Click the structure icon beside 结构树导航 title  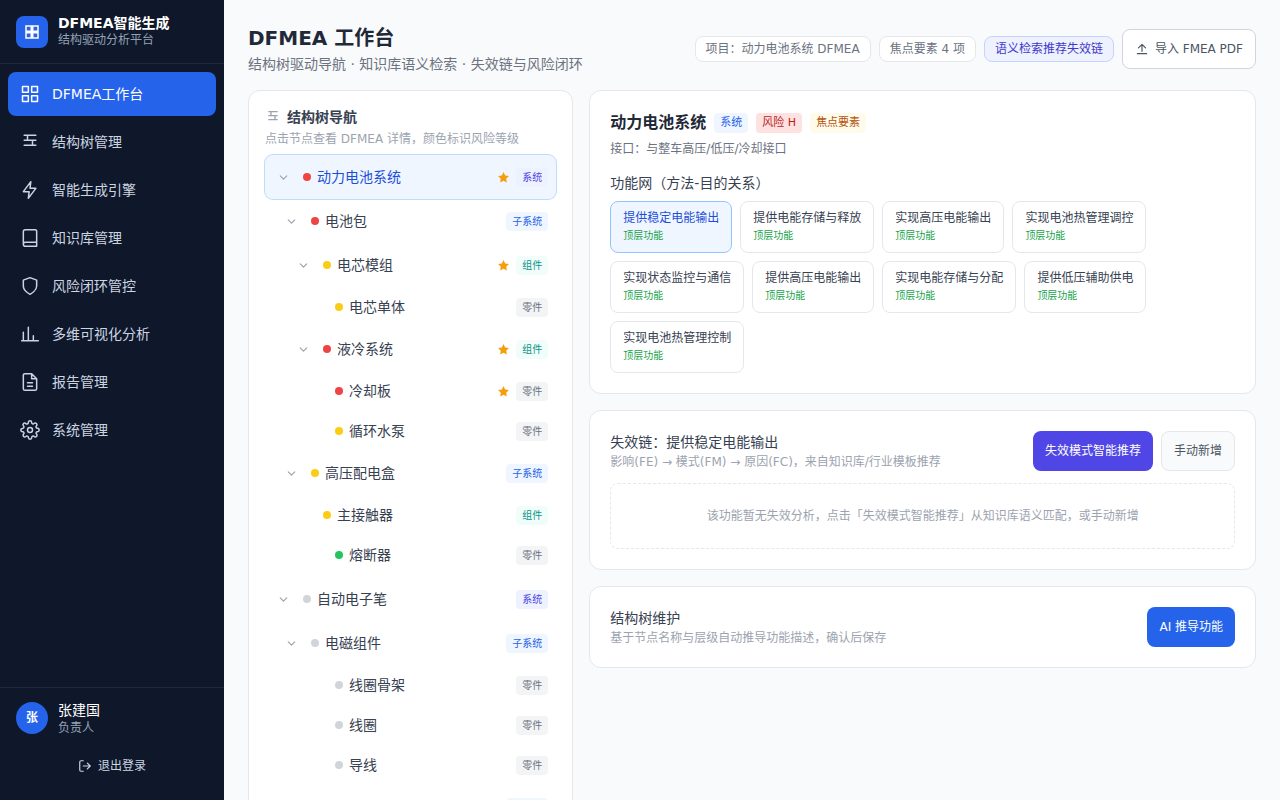(x=273, y=117)
